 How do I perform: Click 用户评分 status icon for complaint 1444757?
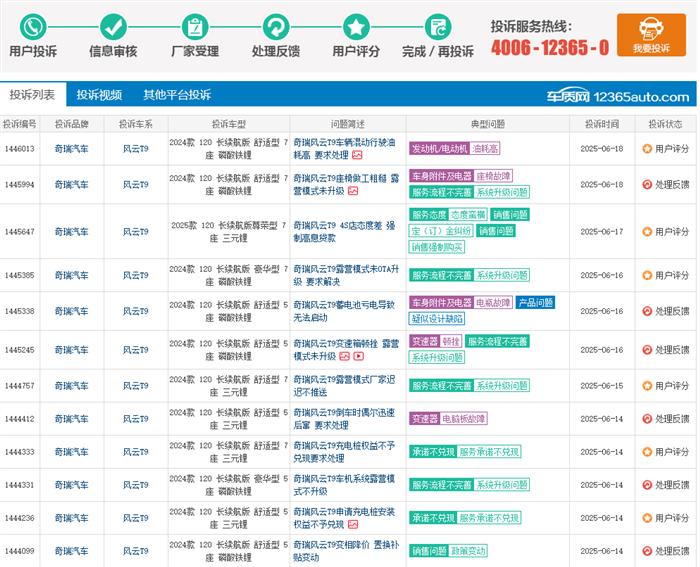coord(647,386)
